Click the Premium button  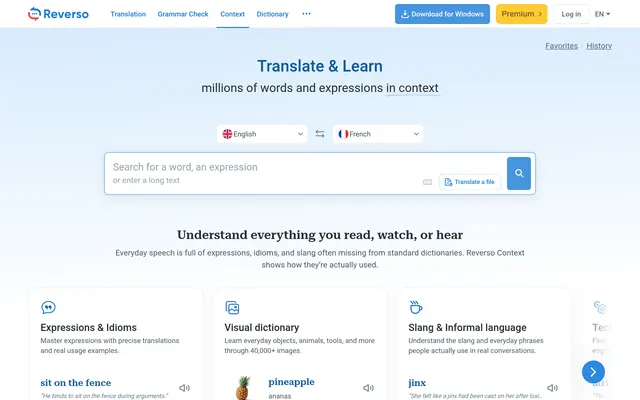521,14
